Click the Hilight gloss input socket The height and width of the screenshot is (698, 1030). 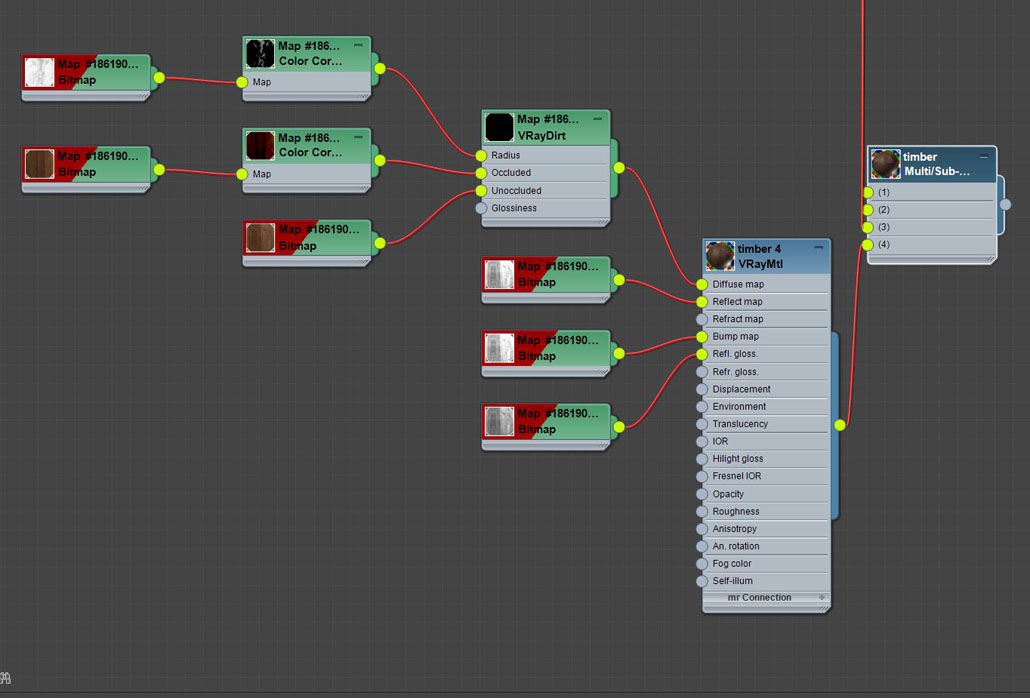(x=702, y=458)
